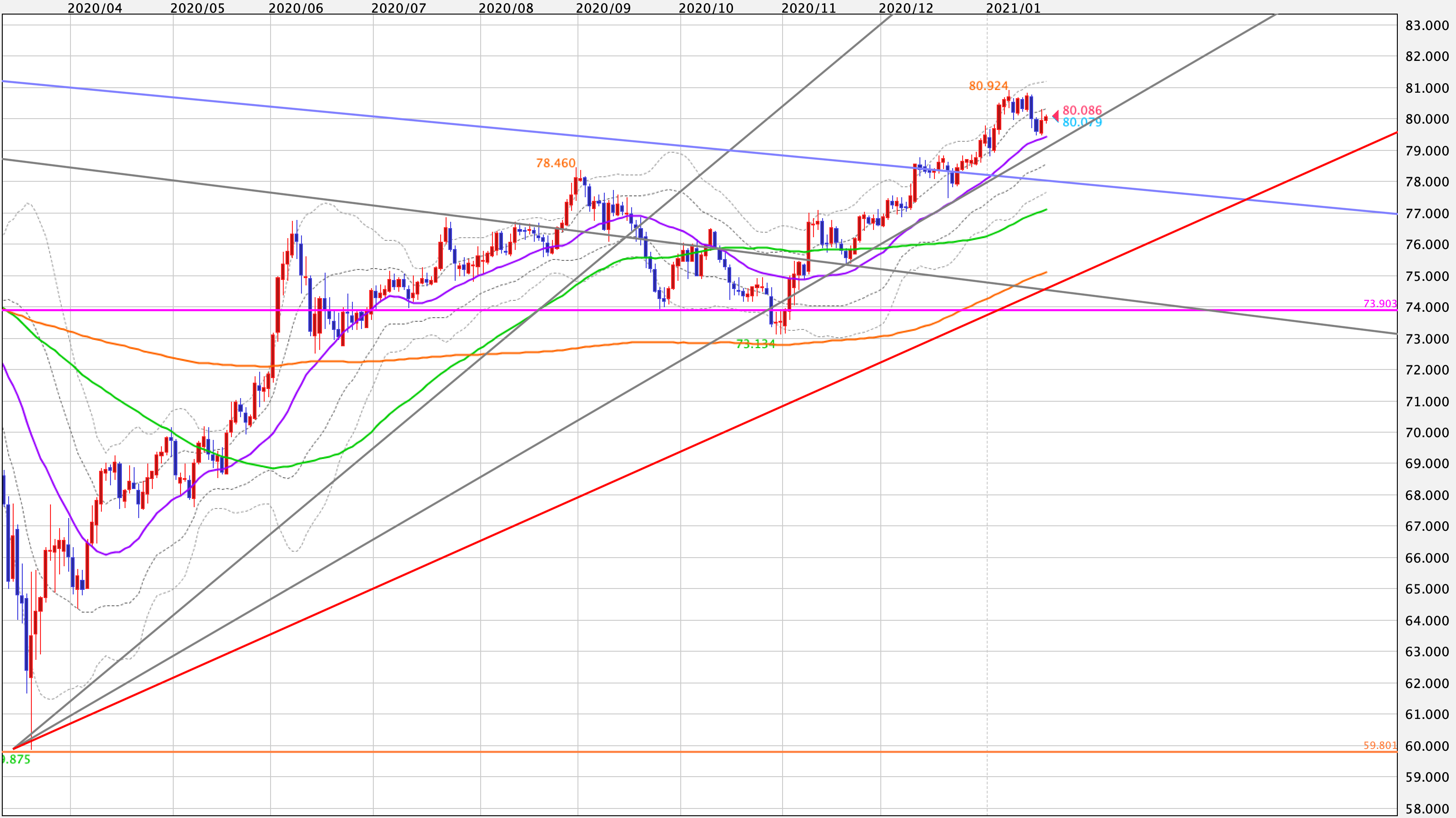Viewport: 1456px width, 818px height.
Task: Click the 2020/11 date label
Action: [808, 8]
